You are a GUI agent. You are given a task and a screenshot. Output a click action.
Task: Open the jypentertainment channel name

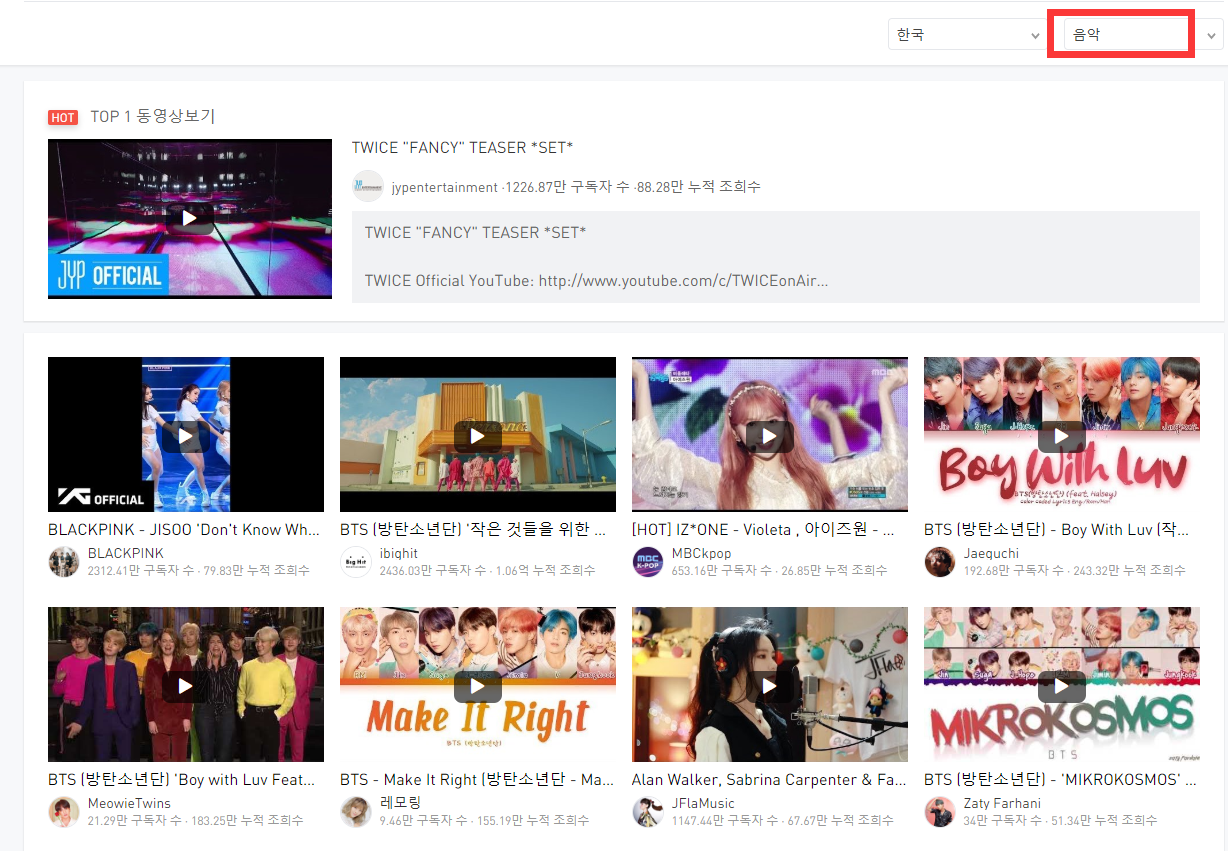coord(444,187)
